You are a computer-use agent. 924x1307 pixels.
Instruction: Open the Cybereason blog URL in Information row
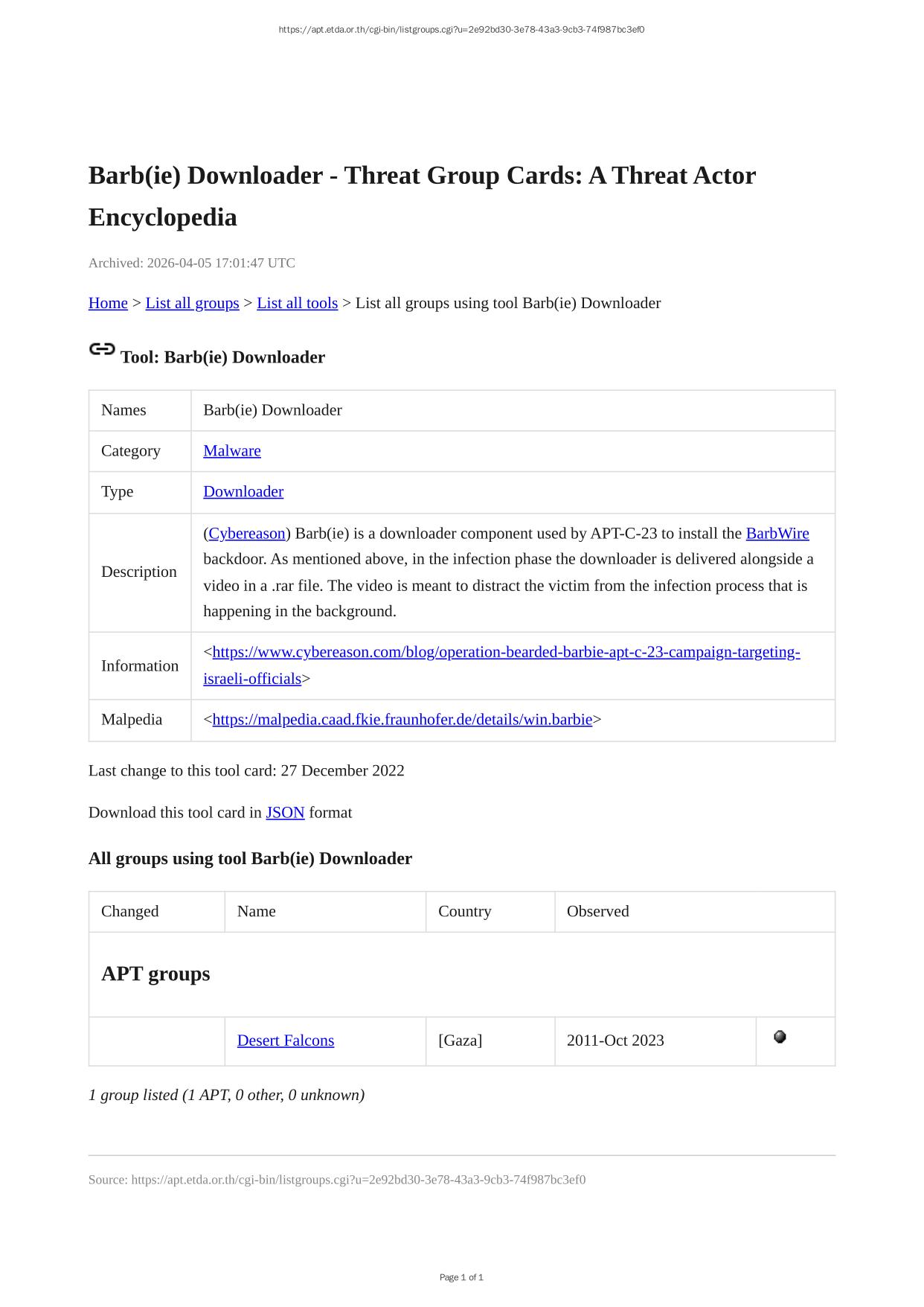click(x=506, y=653)
